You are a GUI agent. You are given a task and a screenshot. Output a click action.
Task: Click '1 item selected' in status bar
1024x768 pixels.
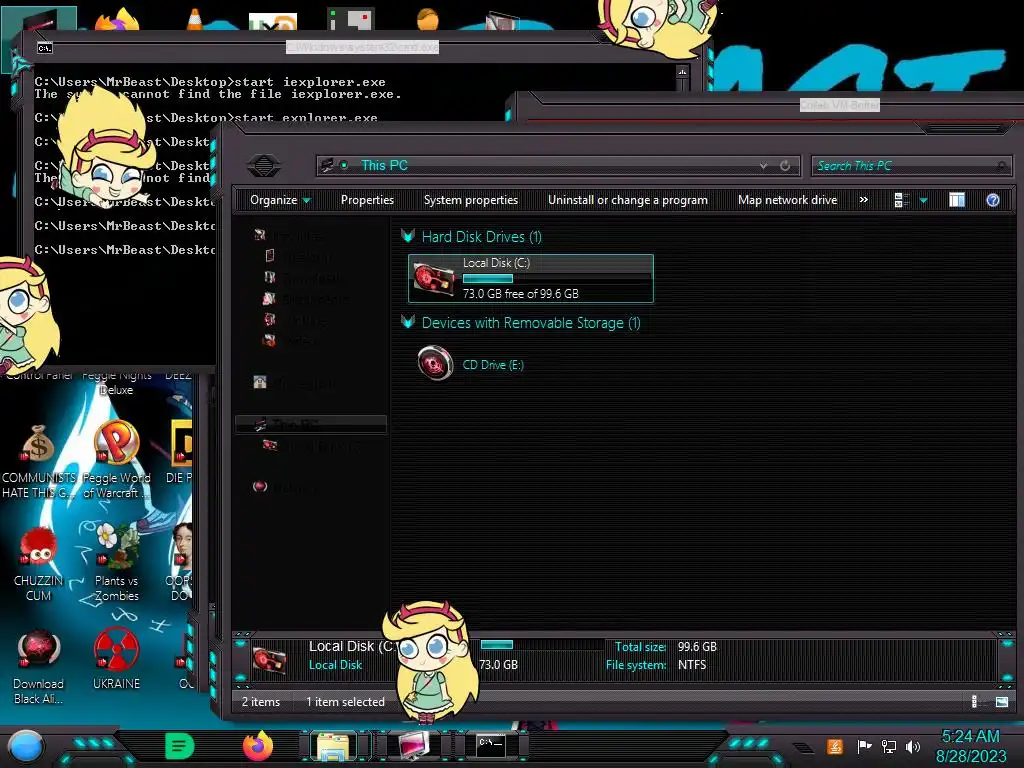tap(345, 702)
